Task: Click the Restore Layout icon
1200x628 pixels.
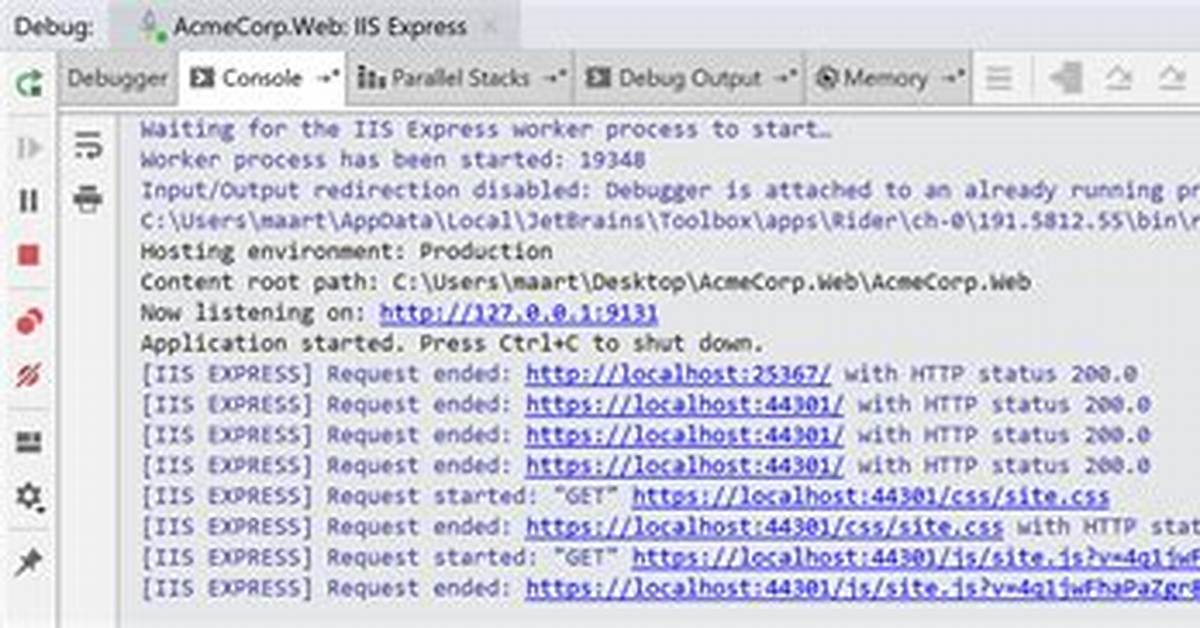Action: click(29, 442)
